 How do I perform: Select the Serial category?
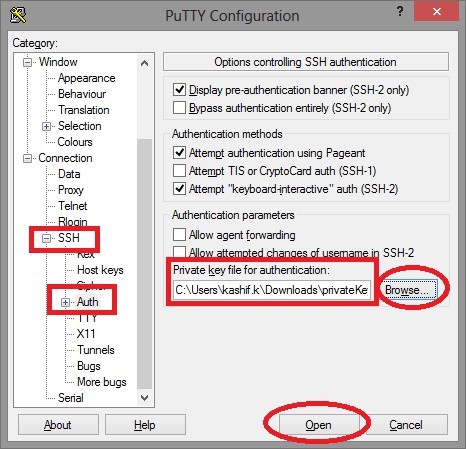click(x=71, y=398)
